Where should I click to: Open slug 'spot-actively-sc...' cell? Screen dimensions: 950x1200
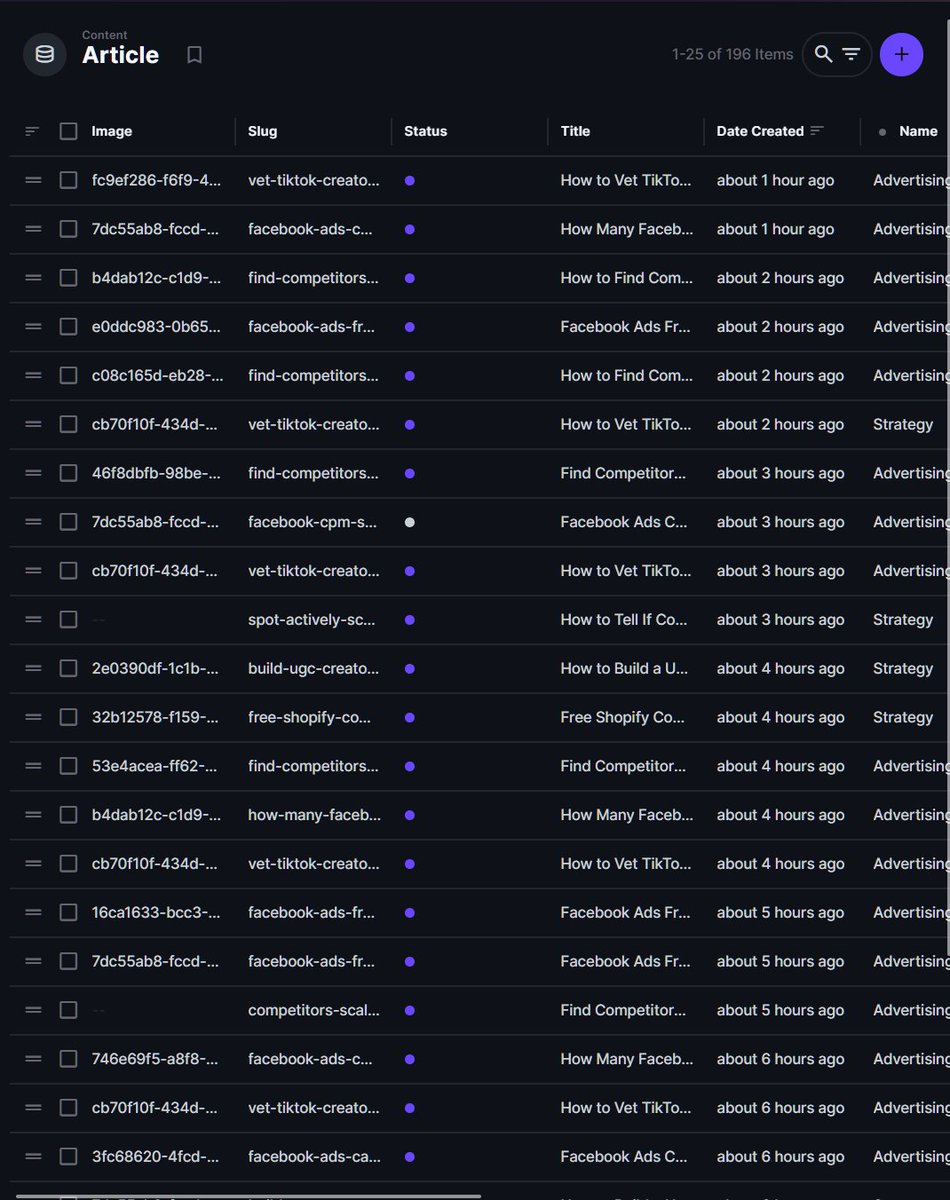312,620
